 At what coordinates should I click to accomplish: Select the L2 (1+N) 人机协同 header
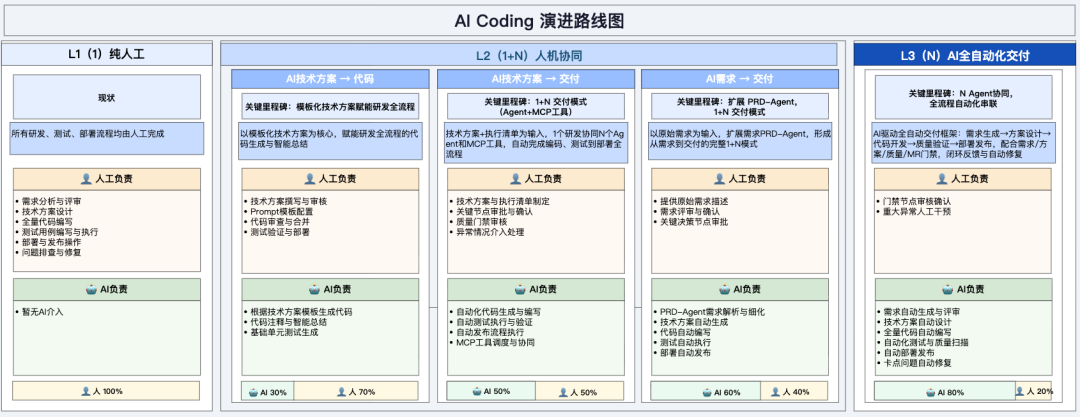(x=528, y=54)
